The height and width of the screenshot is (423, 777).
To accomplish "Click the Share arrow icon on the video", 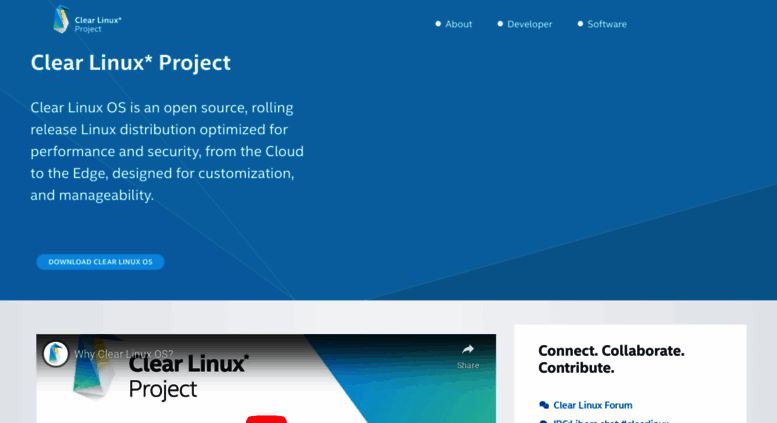I will click(468, 350).
